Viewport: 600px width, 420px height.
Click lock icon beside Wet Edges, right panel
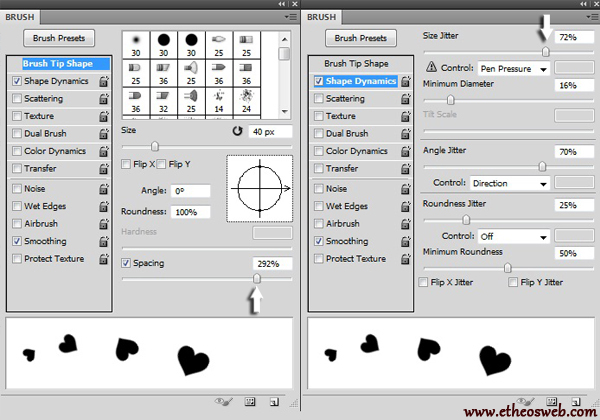[x=406, y=206]
